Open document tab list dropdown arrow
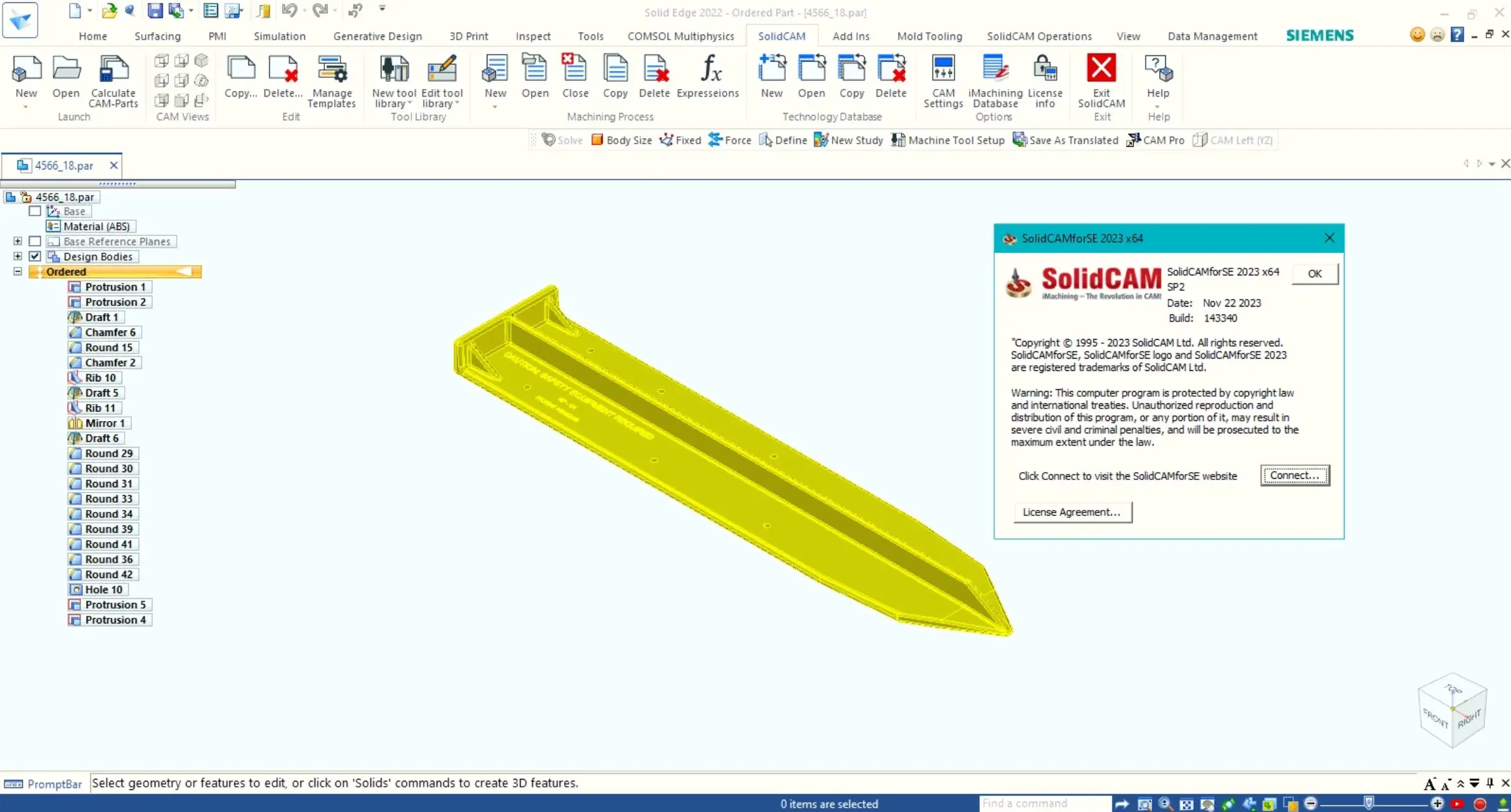This screenshot has width=1511, height=812. coord(1492,164)
